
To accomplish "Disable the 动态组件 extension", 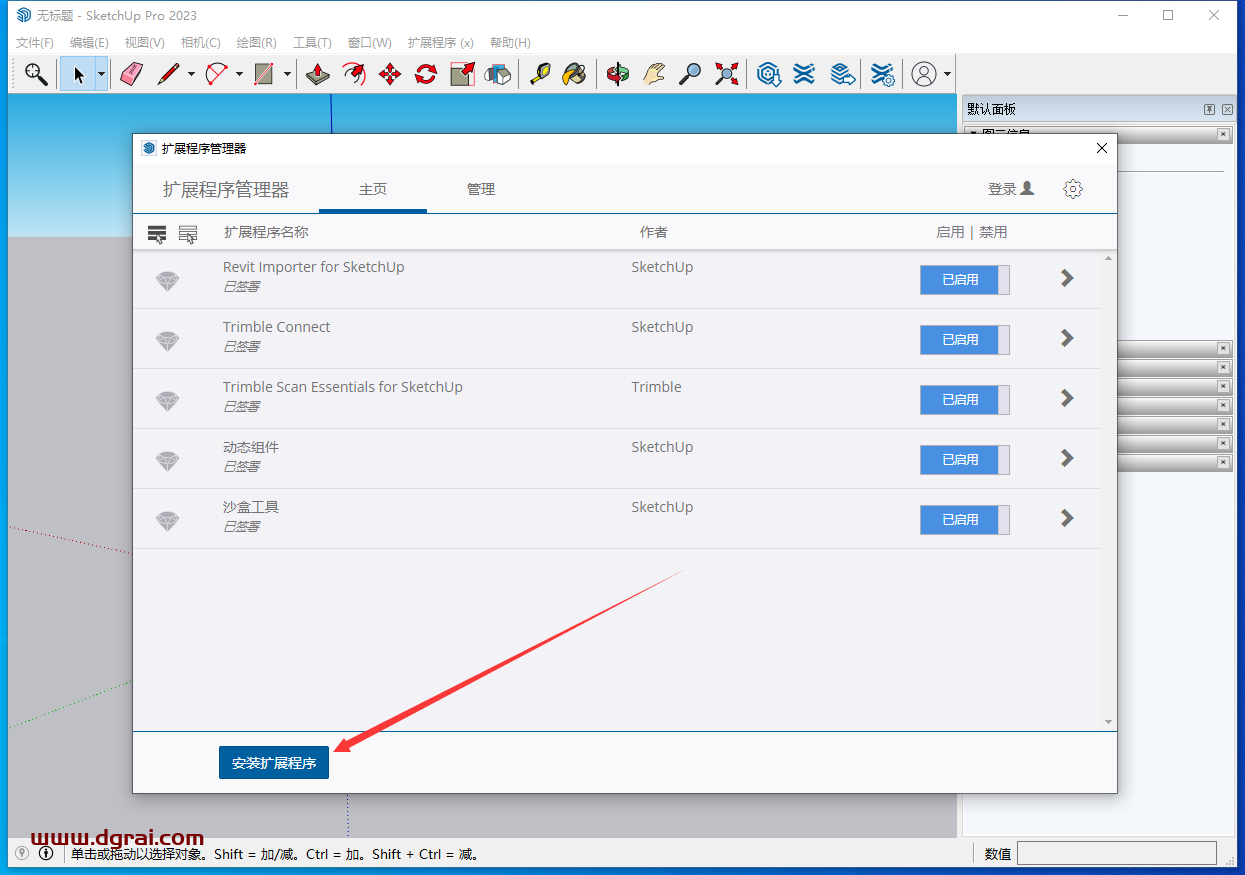I will pos(965,460).
